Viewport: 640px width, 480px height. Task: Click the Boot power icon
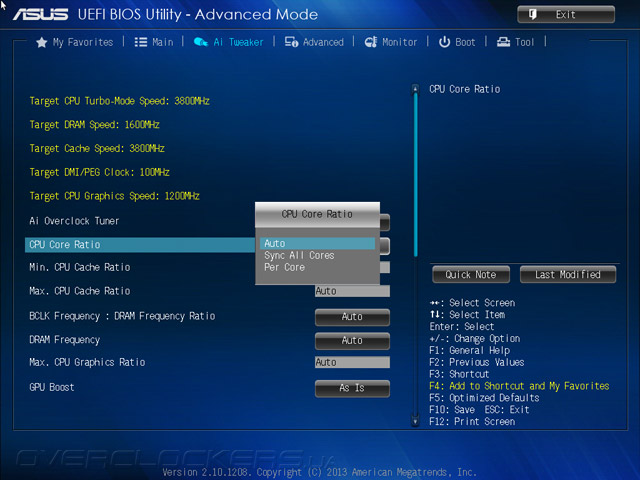click(x=444, y=42)
